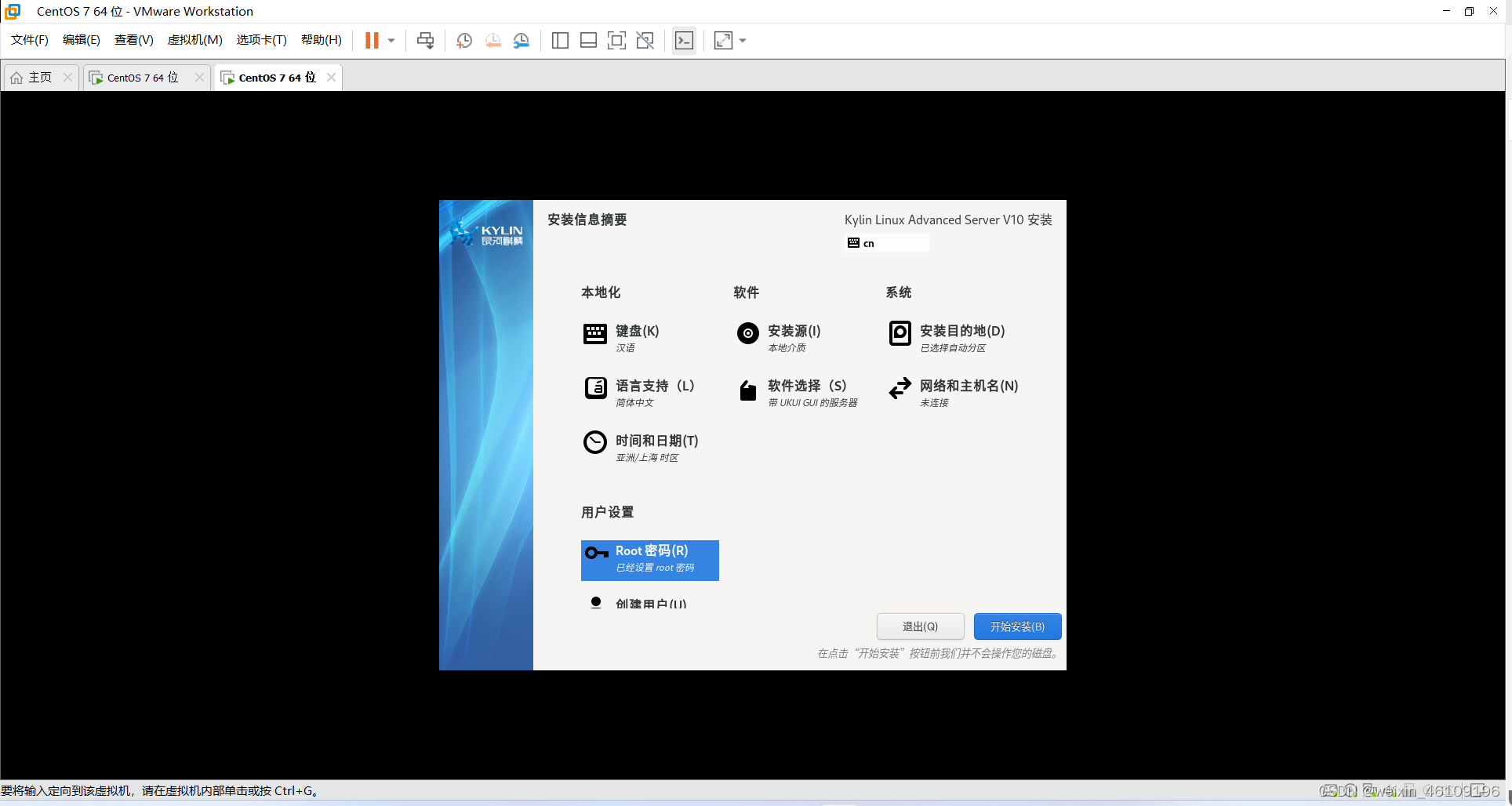
Task: Close the 主页 tab
Action: 67,77
